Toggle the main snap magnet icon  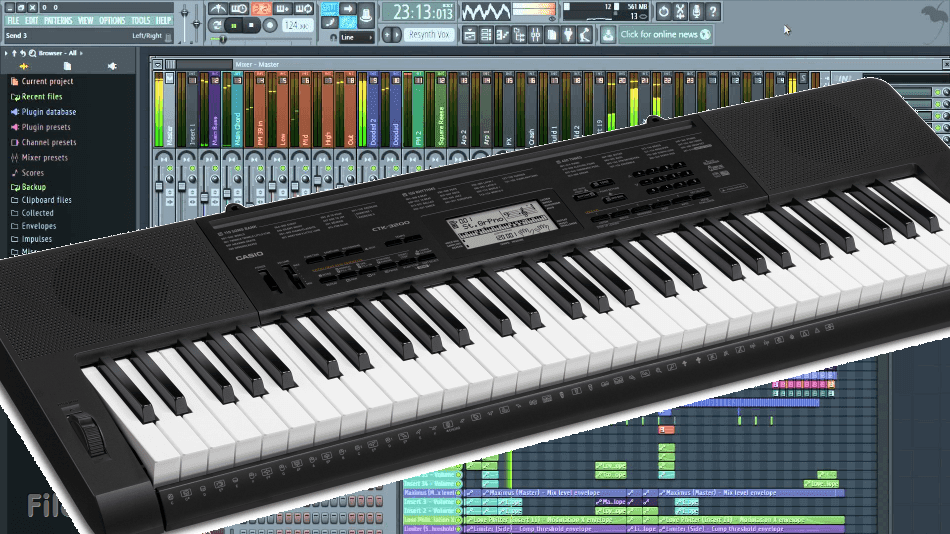coord(333,38)
